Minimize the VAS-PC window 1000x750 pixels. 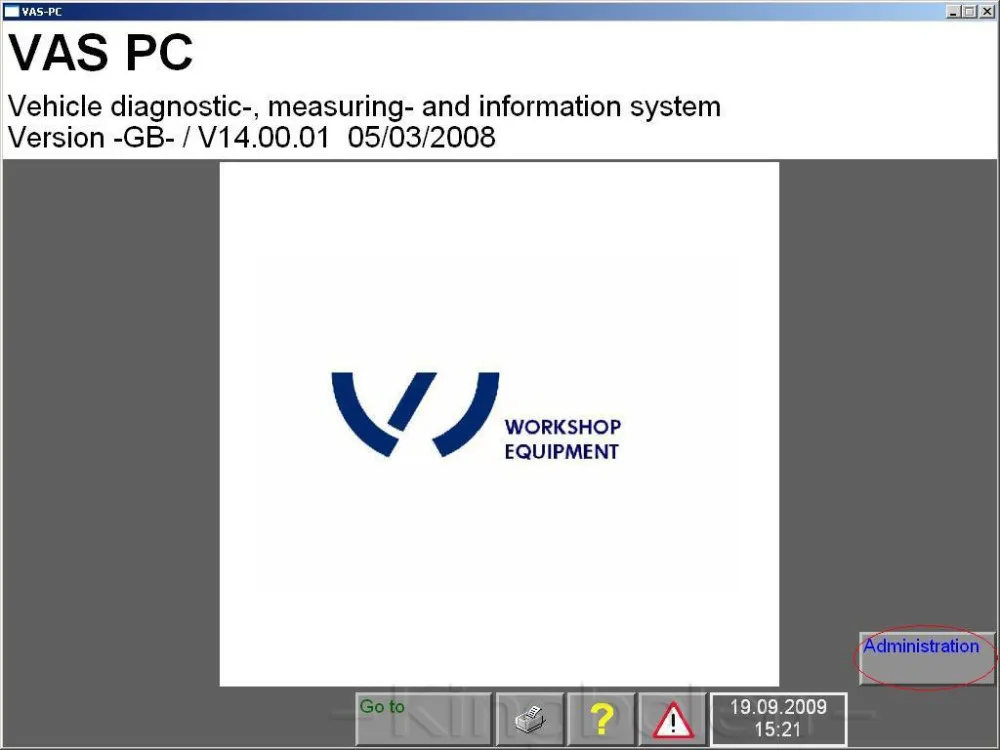point(953,11)
